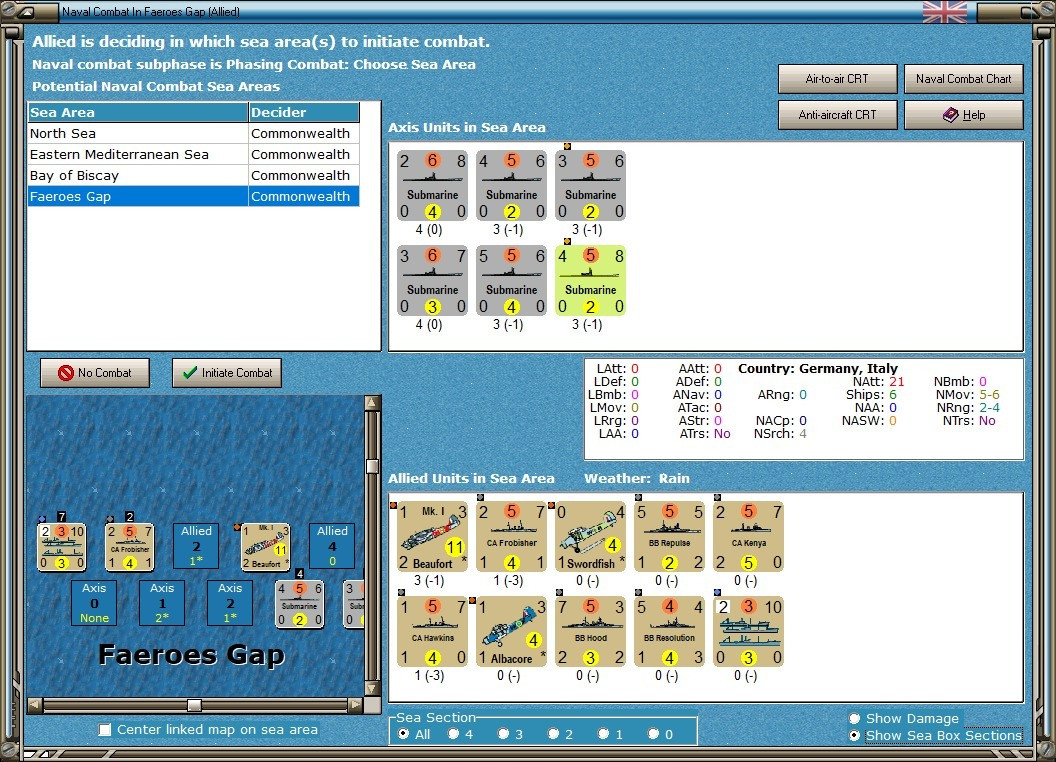The height and width of the screenshot is (762, 1056).
Task: Select the Swordfish aircraft counter
Action: coord(591,536)
